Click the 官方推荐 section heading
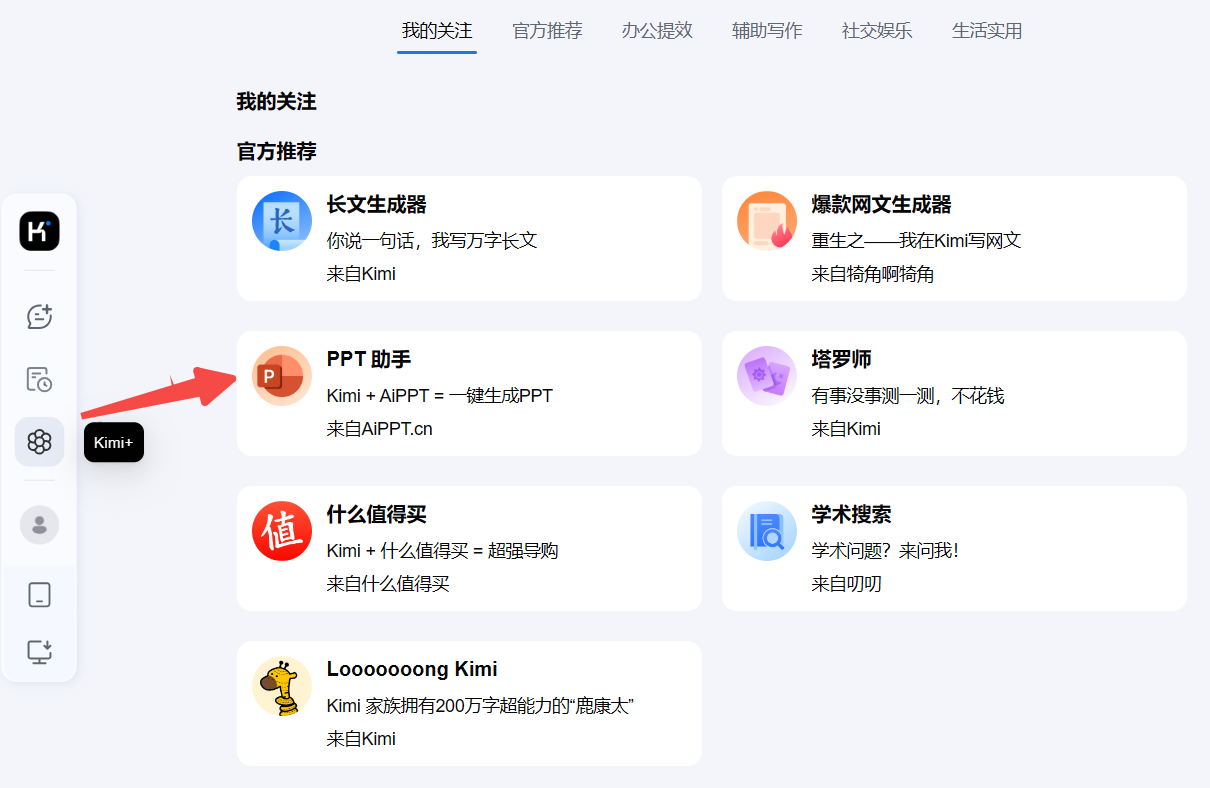Image resolution: width=1210 pixels, height=788 pixels. (276, 152)
